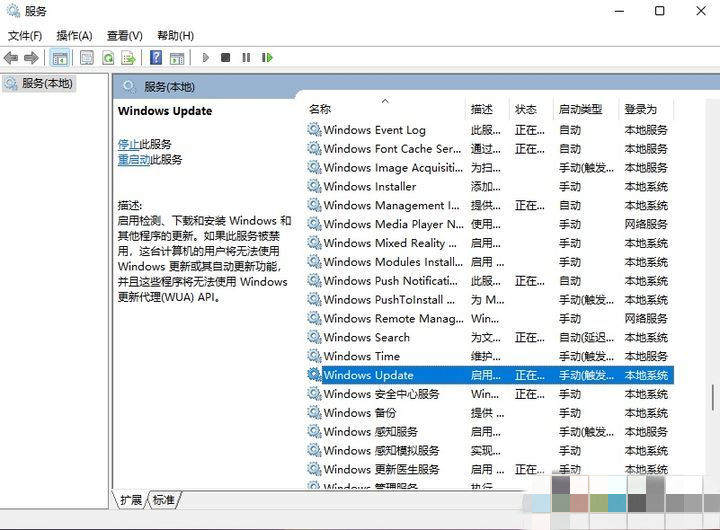Open the 文件(F) menu
Image resolution: width=720 pixels, height=530 pixels.
25,36
